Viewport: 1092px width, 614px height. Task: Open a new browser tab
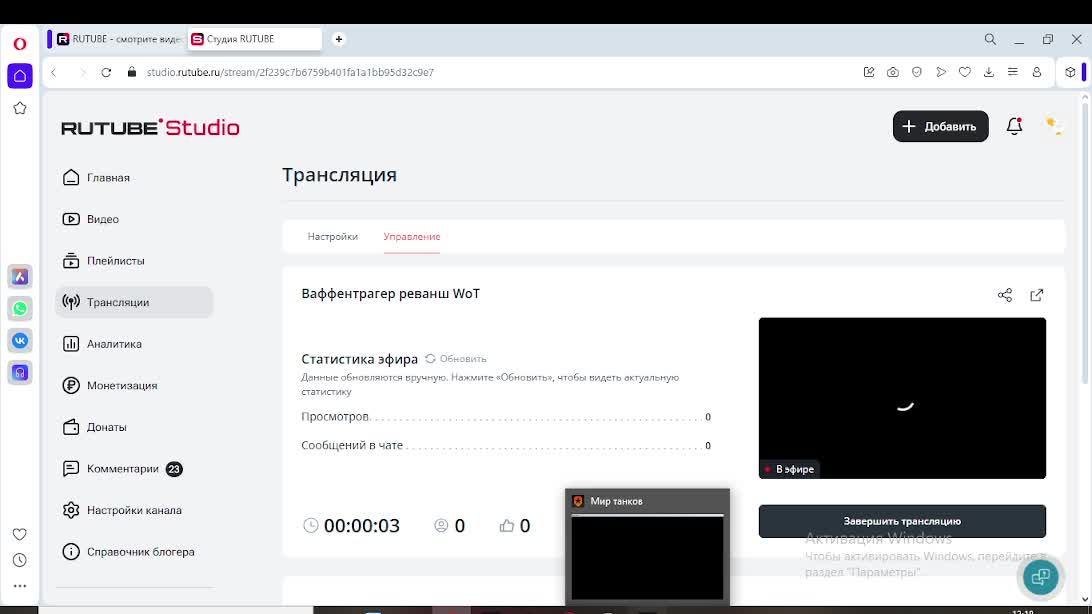[x=338, y=40]
